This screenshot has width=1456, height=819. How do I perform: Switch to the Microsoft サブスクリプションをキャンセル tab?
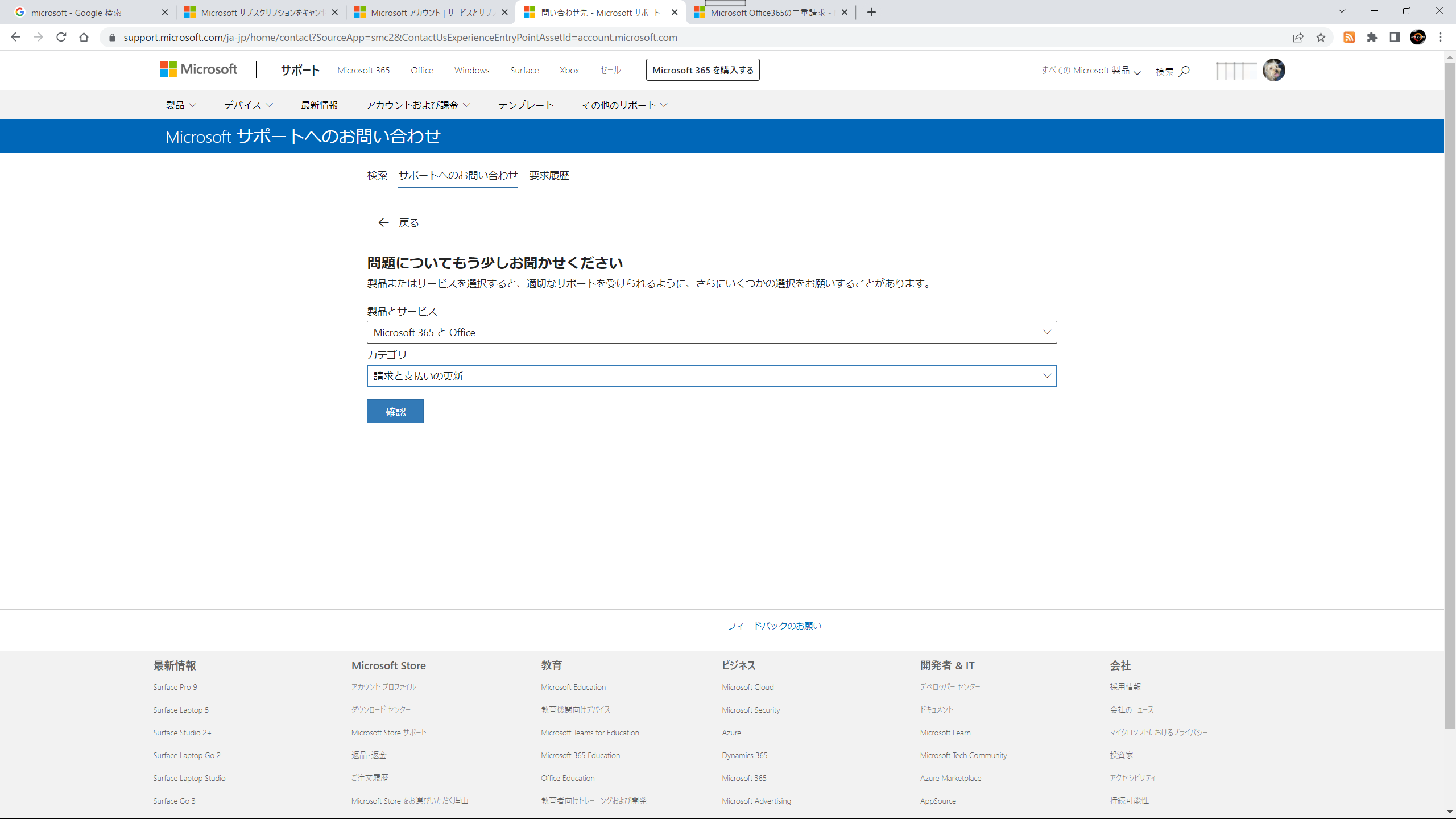click(x=262, y=13)
